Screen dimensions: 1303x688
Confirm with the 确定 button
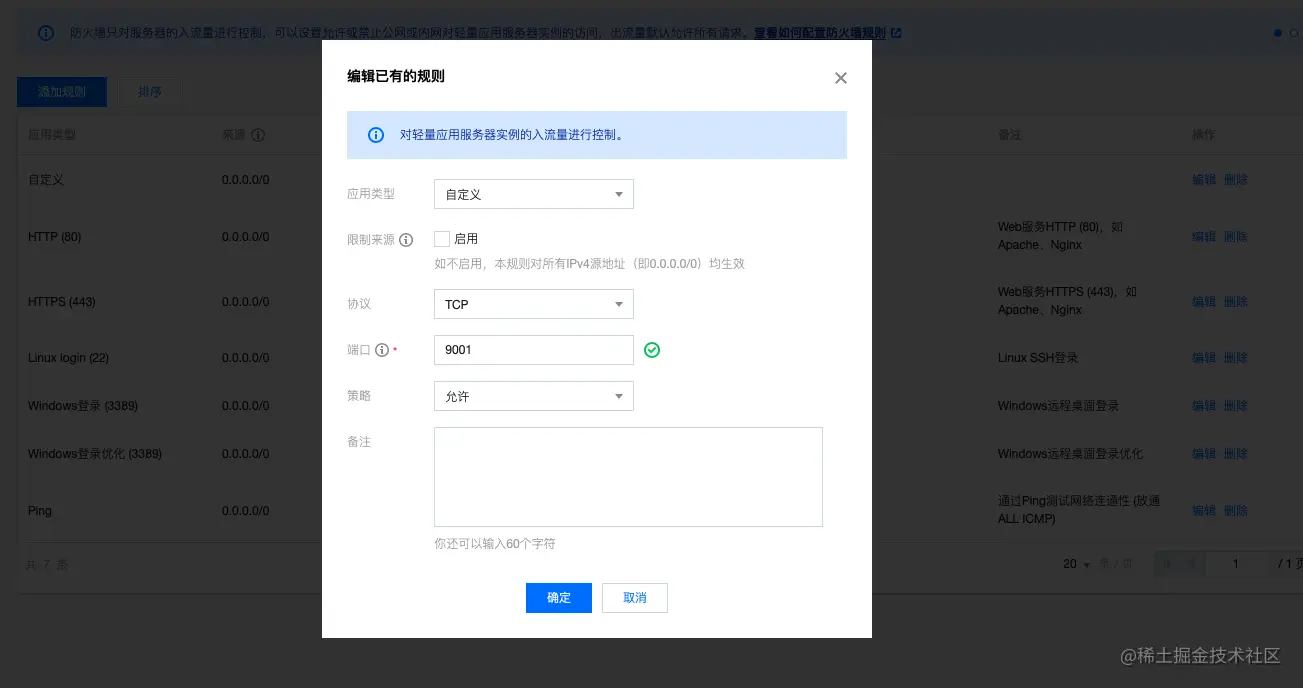pyautogui.click(x=559, y=598)
